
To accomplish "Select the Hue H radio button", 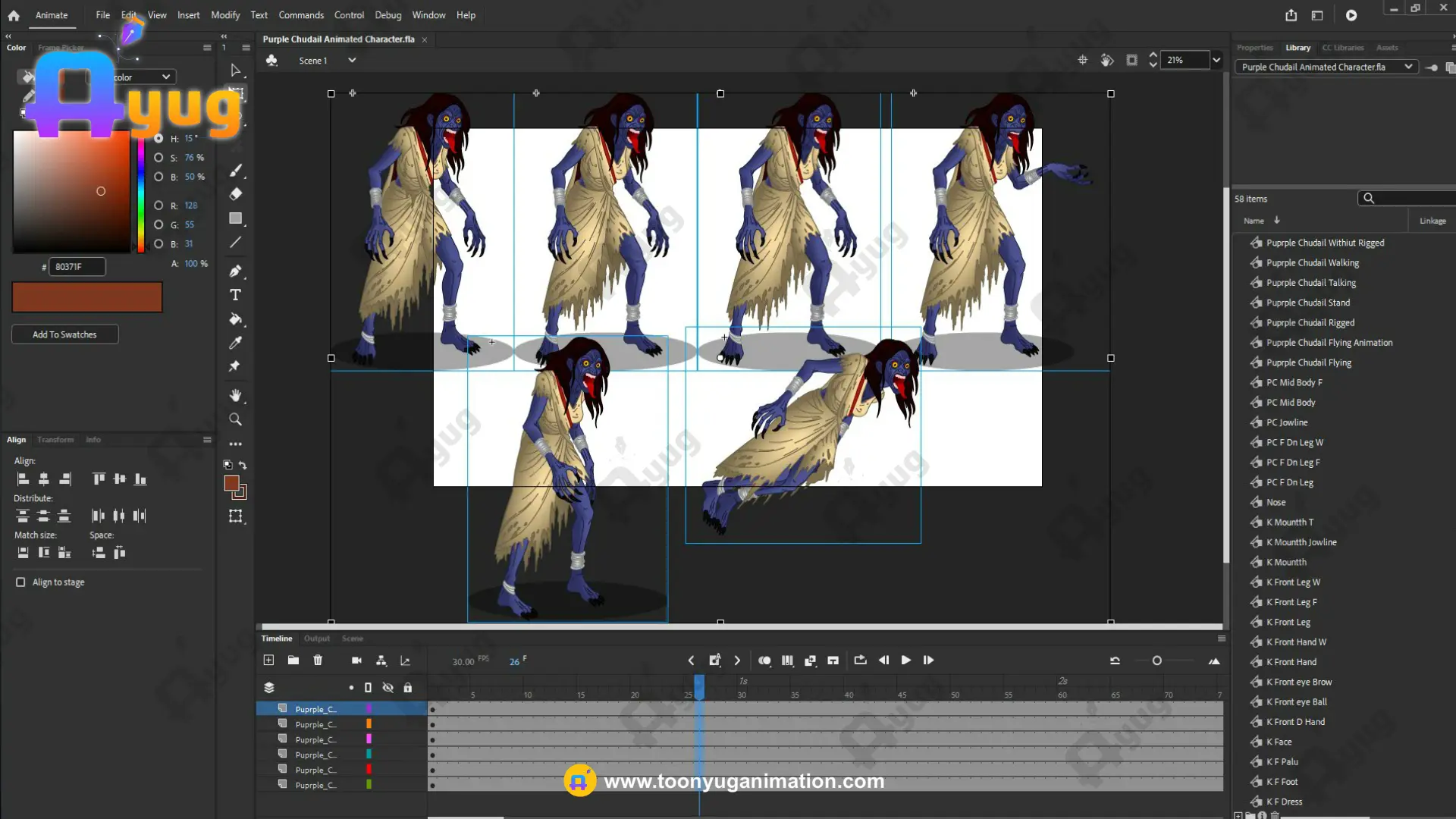I will coord(158,139).
